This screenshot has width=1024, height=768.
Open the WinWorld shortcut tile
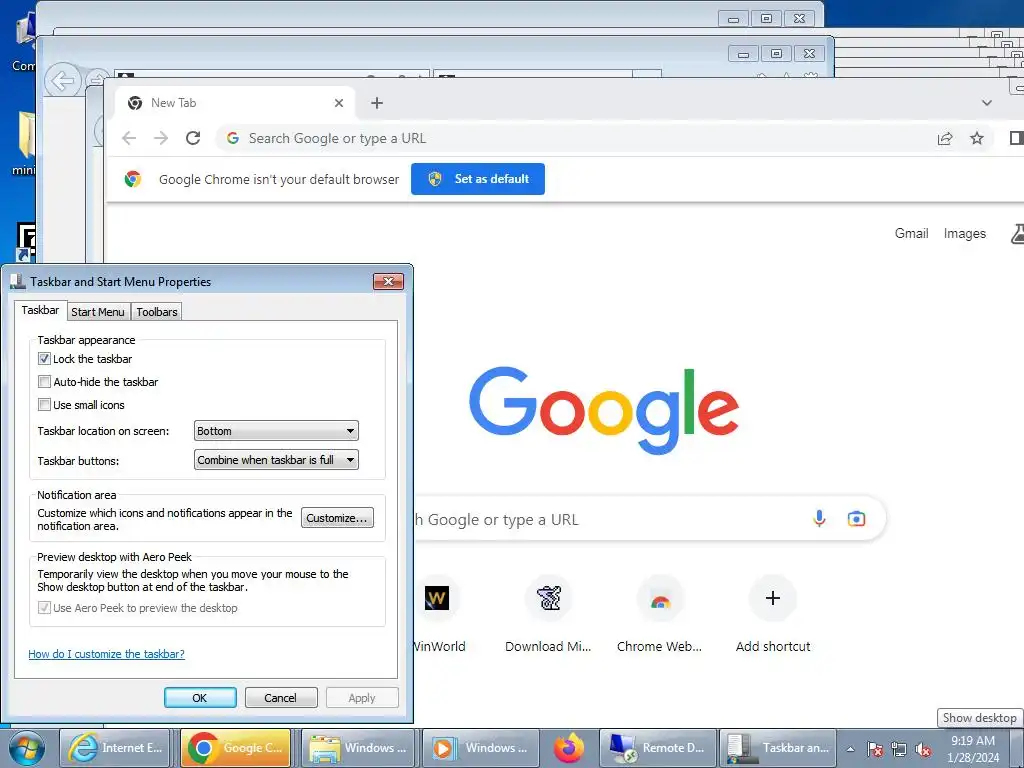(437, 614)
